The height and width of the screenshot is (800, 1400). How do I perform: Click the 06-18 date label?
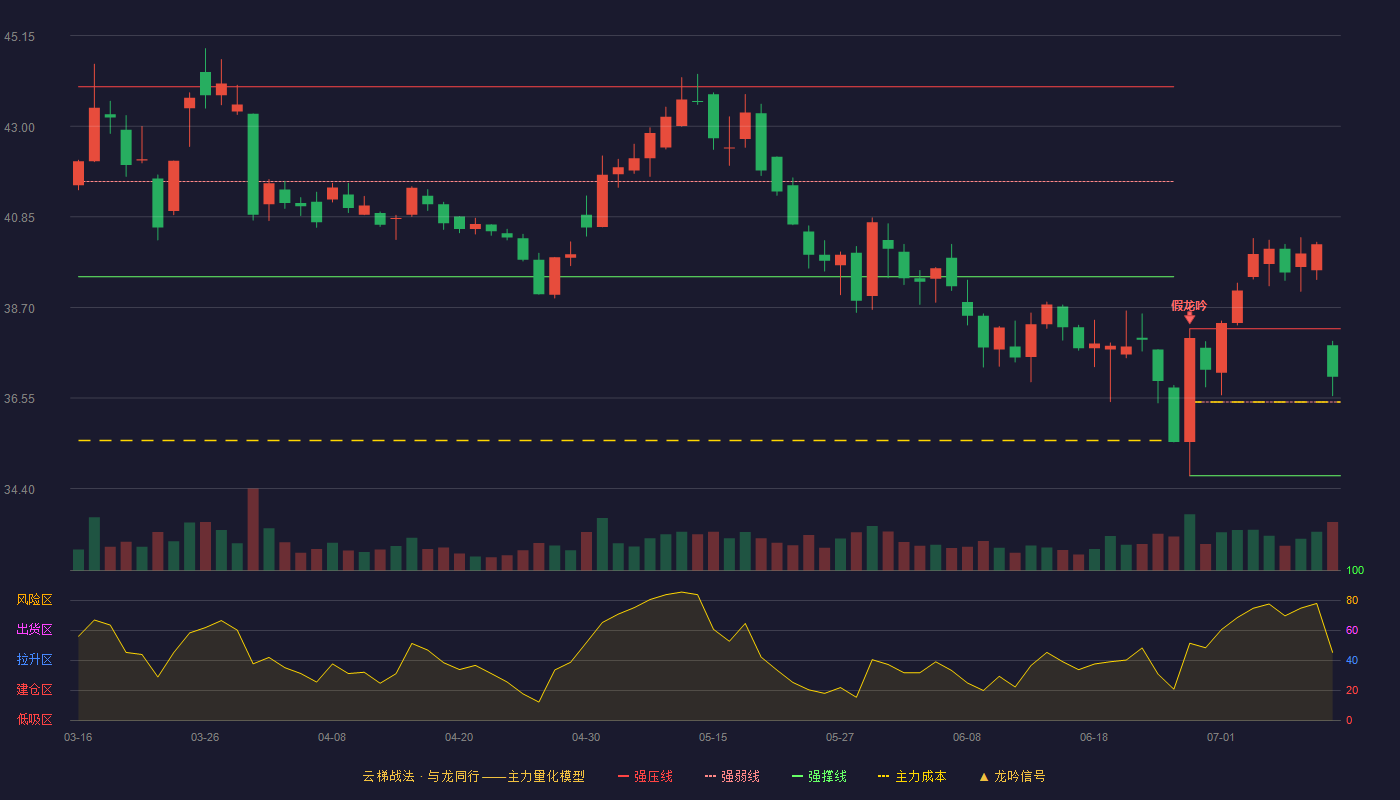tap(1094, 737)
